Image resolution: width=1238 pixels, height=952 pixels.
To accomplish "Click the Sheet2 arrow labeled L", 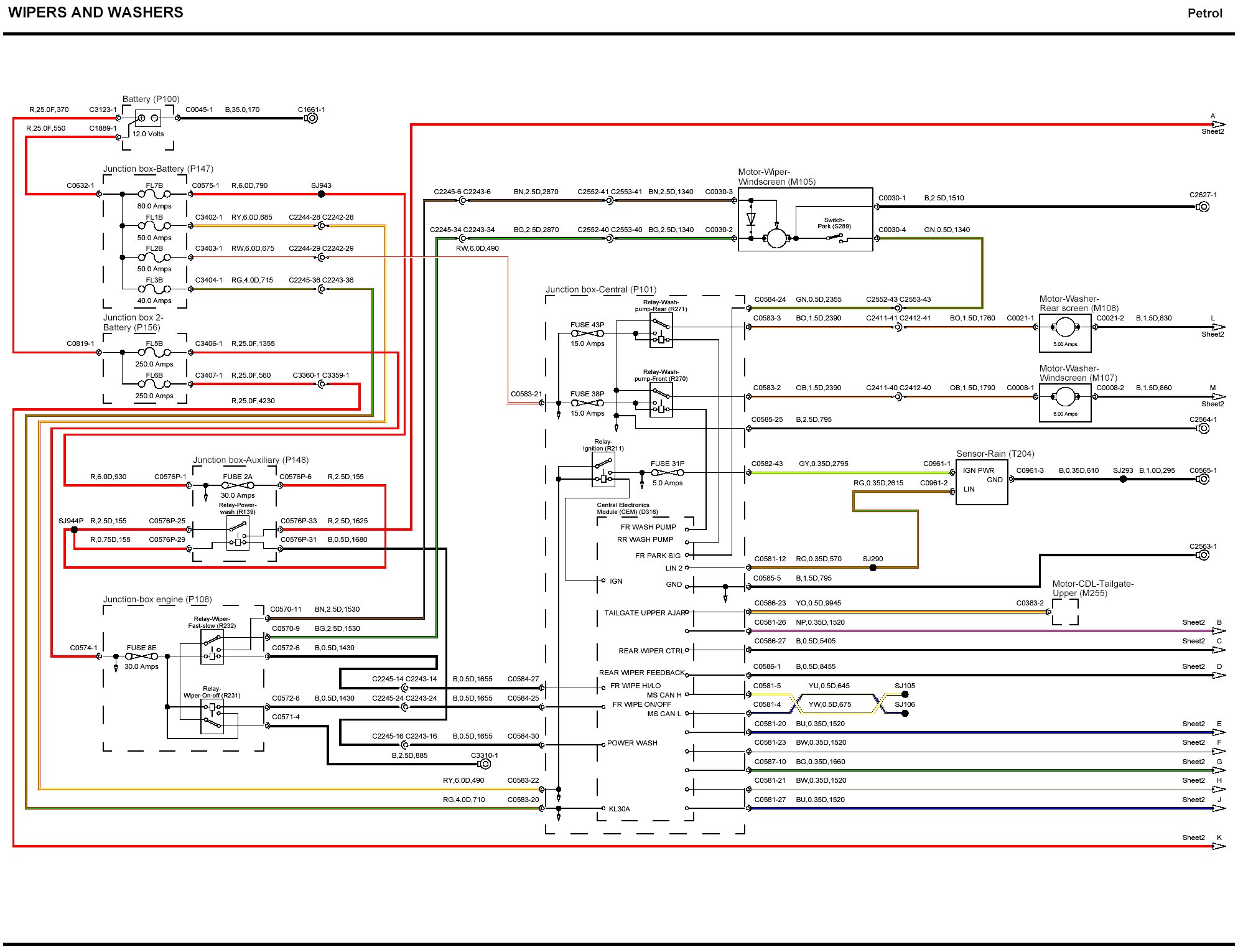I will tap(1218, 327).
